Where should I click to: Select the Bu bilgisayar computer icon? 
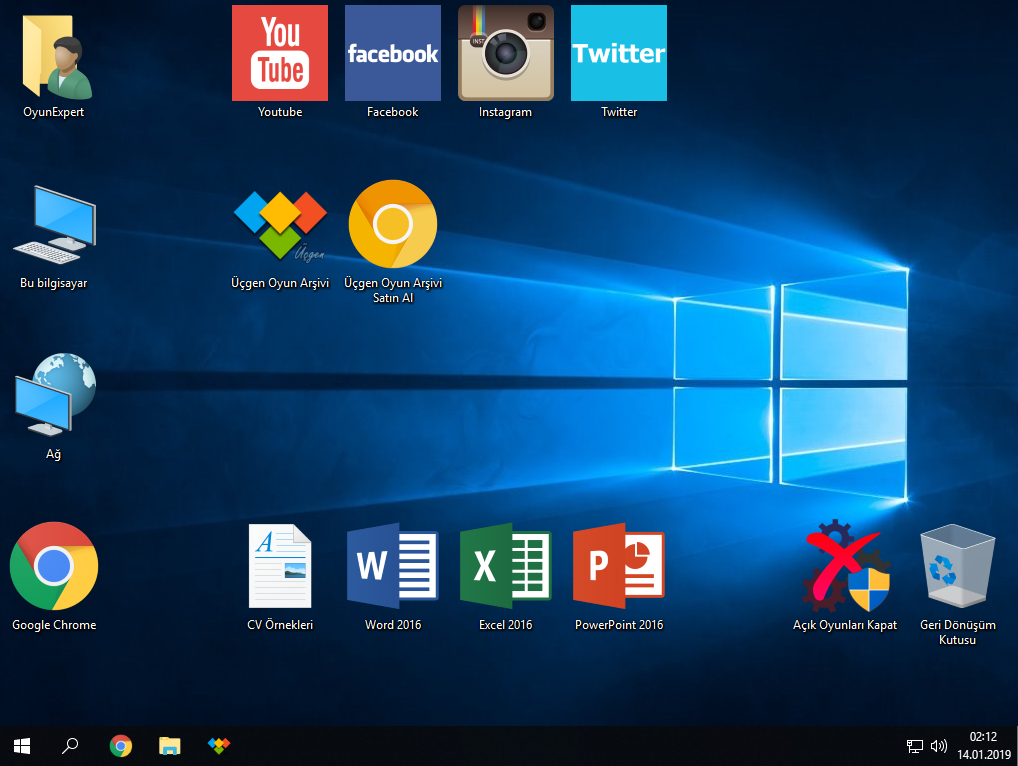[x=55, y=225]
